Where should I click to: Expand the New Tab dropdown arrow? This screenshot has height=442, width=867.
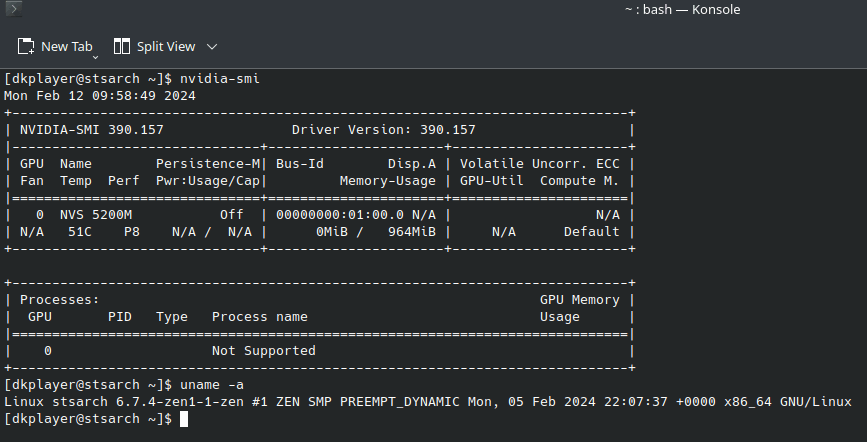(95, 56)
